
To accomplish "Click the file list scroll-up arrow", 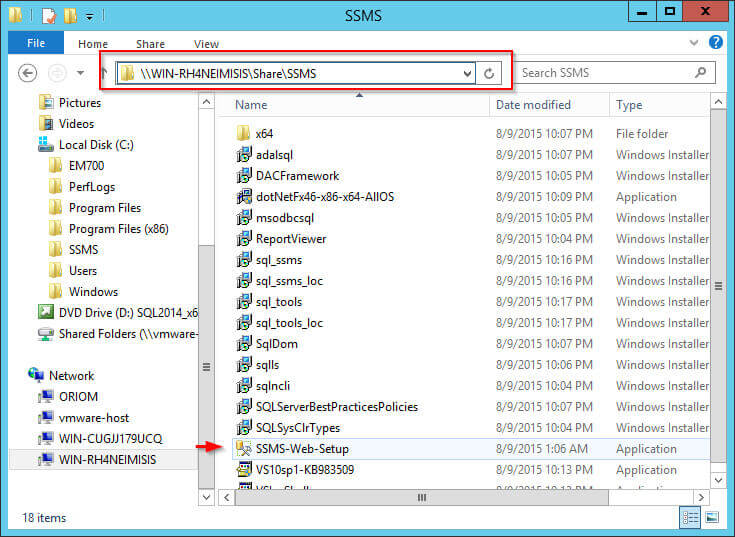I will click(x=718, y=101).
